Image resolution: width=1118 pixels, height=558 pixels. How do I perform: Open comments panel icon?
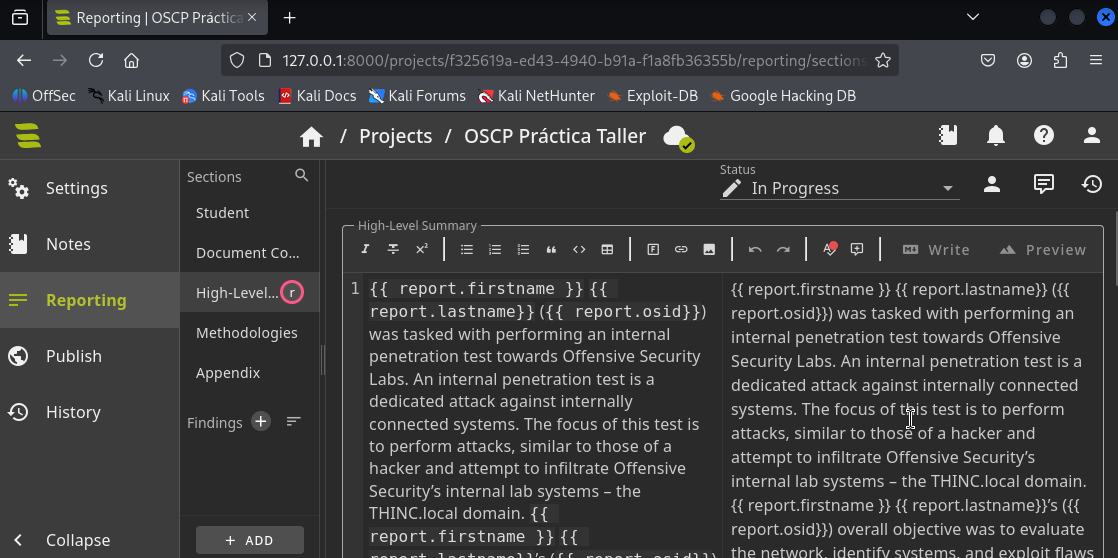1044,185
